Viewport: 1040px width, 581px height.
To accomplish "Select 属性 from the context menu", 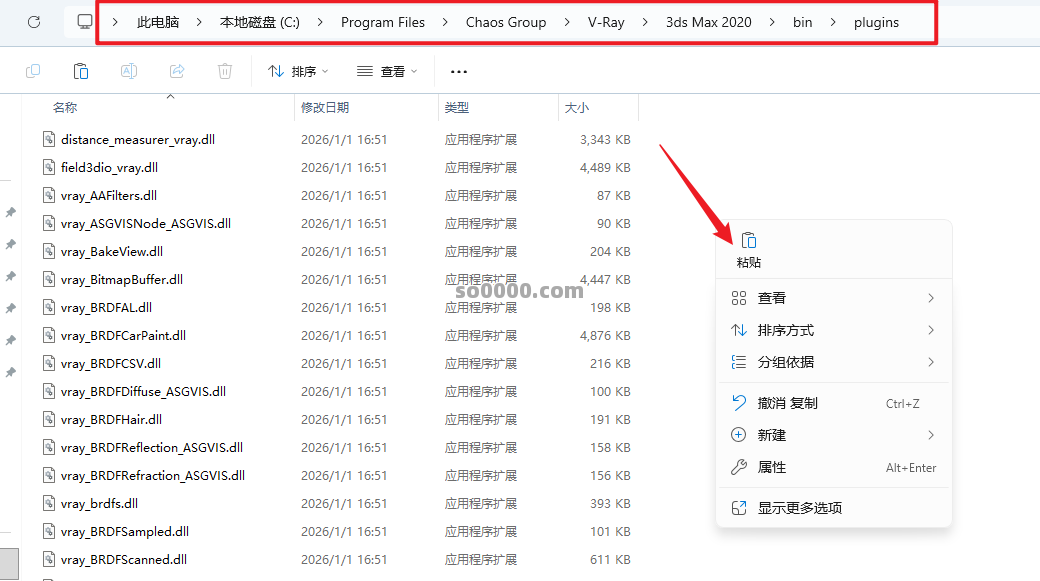I will (x=772, y=467).
